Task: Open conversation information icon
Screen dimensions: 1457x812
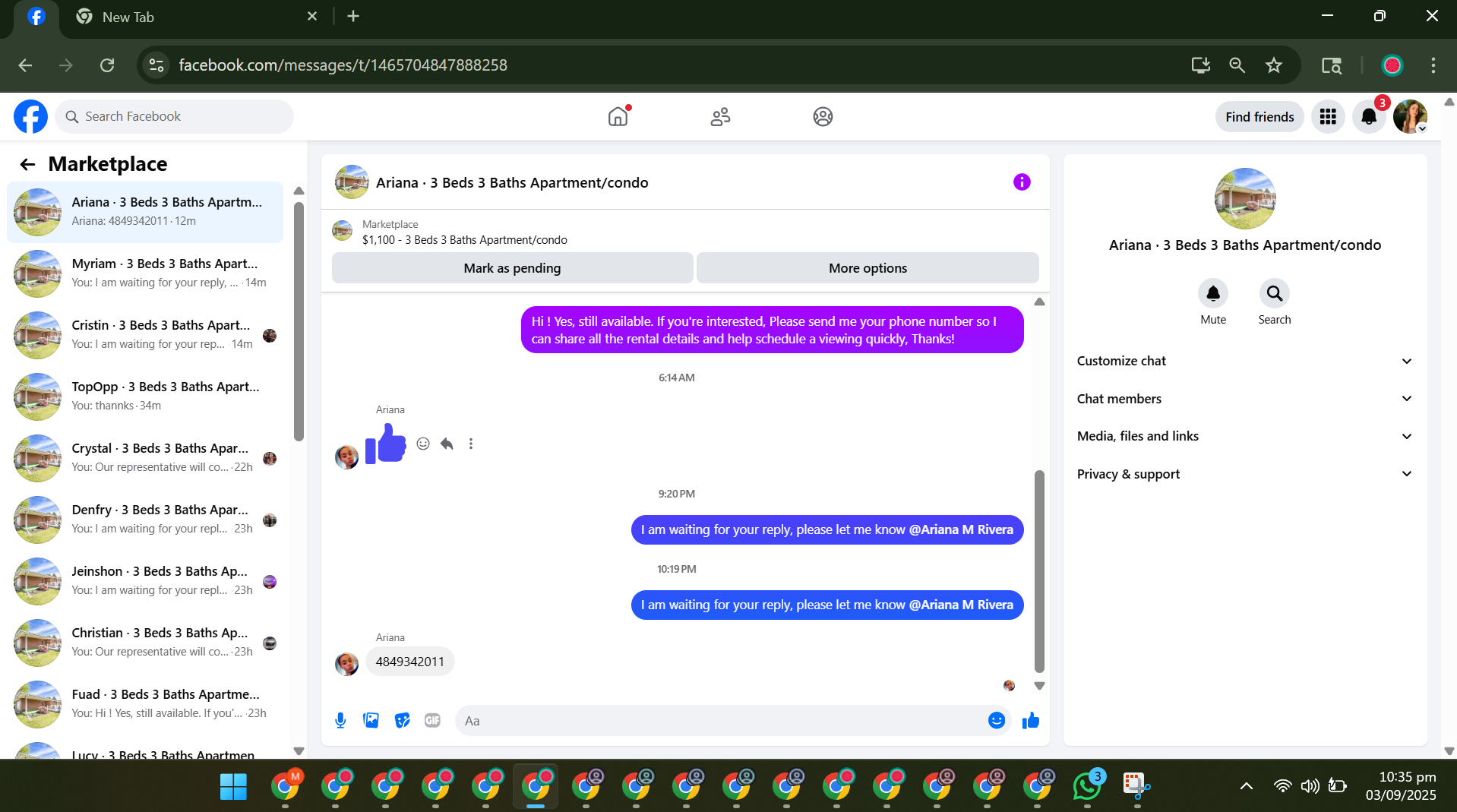Action: click(1022, 182)
